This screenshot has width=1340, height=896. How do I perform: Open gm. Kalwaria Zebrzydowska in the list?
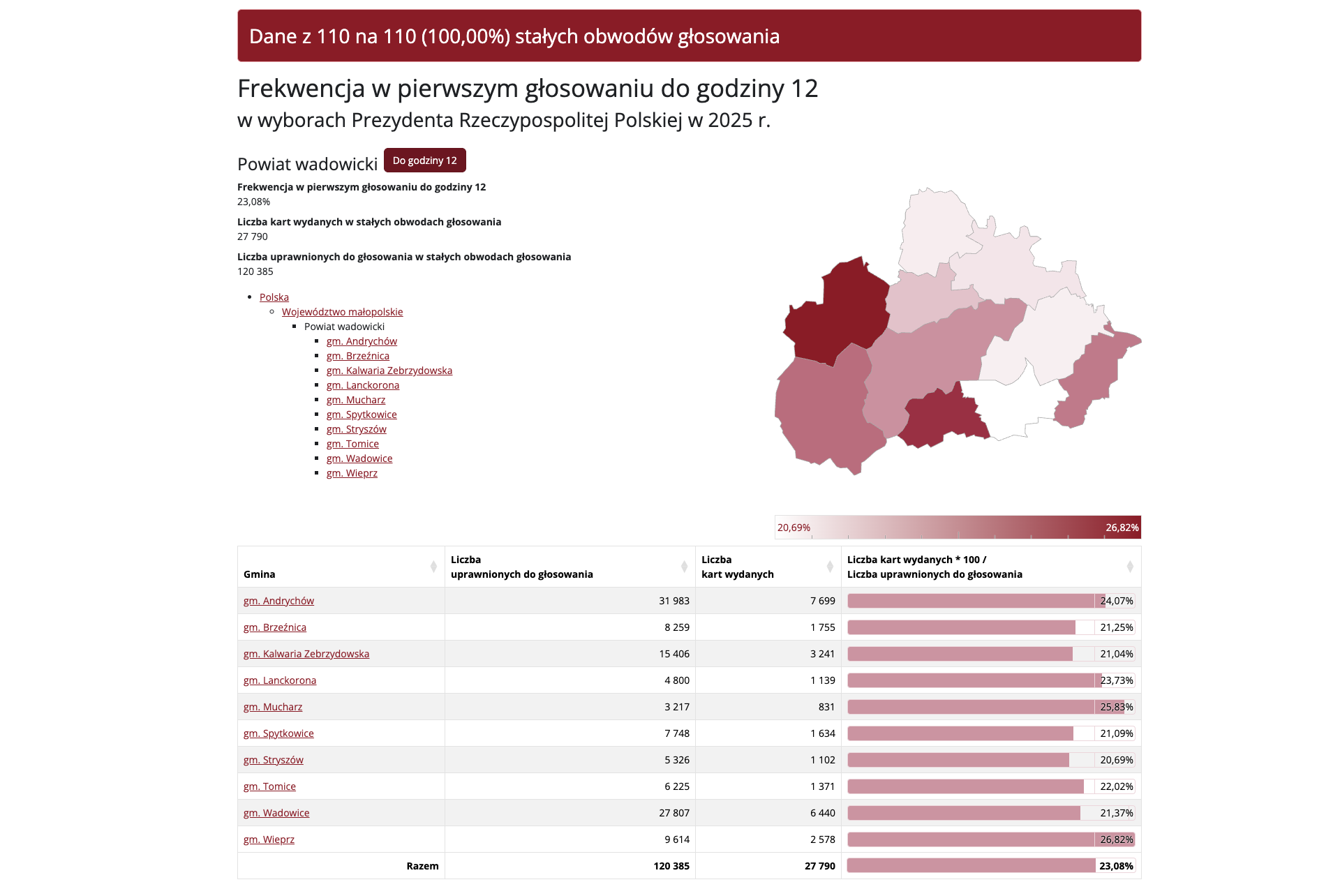point(389,371)
